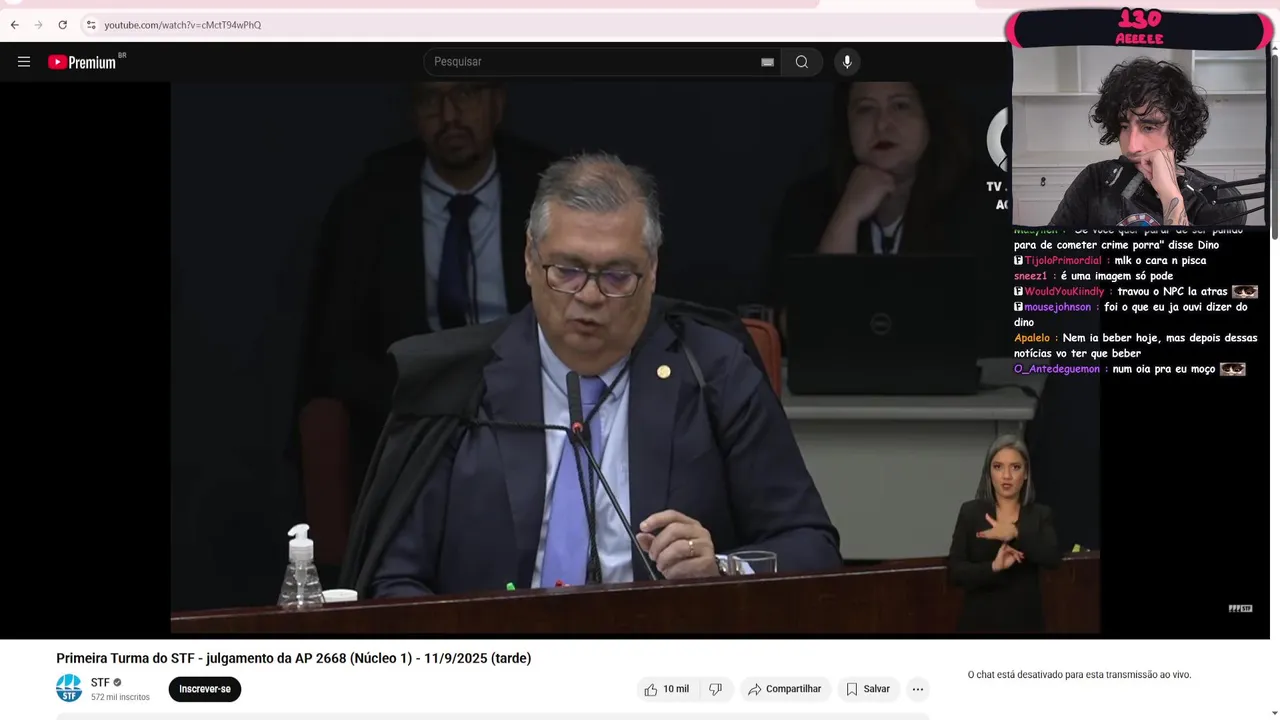Click the YouTube URL in address bar
Screen dimensions: 1280x720
click(182, 25)
